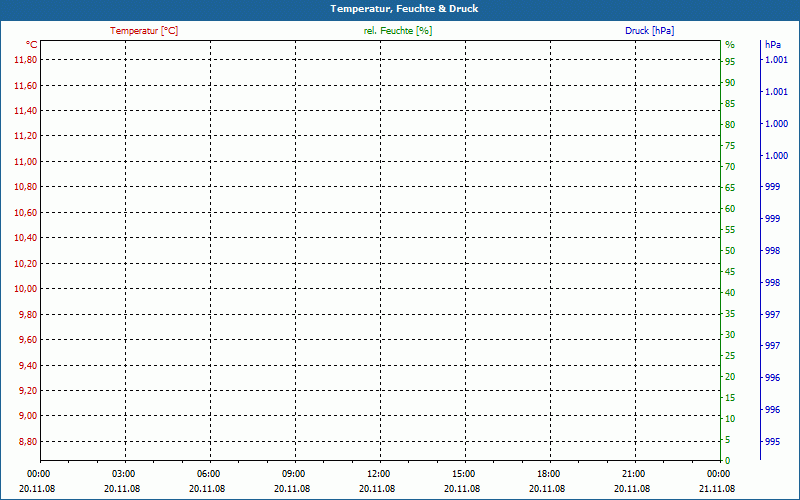Image resolution: width=800 pixels, height=500 pixels.
Task: Click temperature axis value 10,60
Action: (26, 212)
